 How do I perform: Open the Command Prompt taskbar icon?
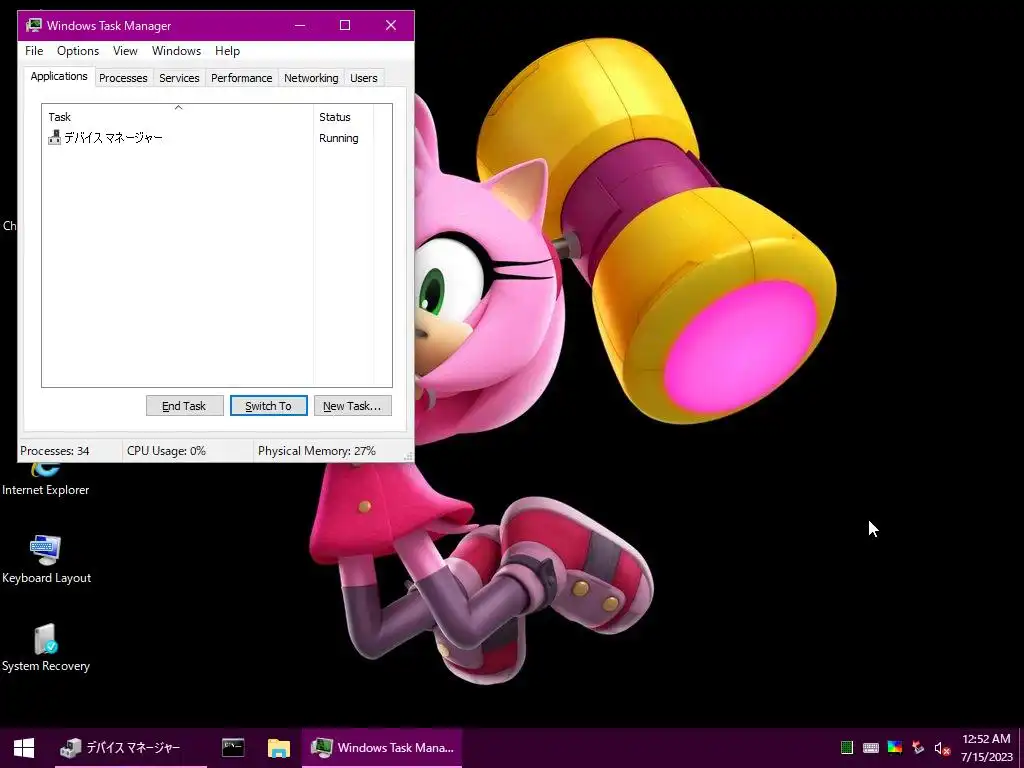coord(233,748)
